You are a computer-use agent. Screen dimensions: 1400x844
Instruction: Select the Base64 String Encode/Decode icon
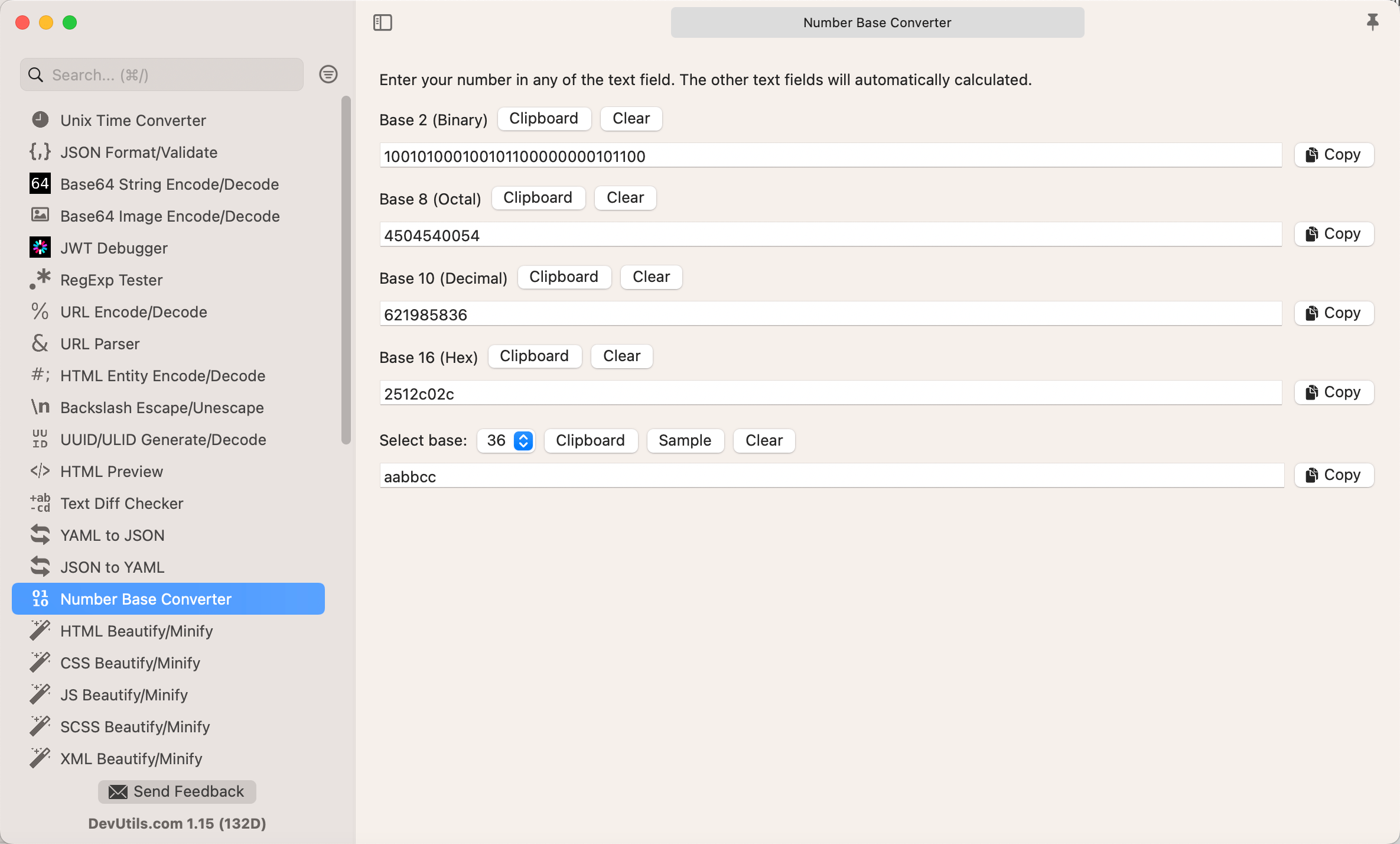pyautogui.click(x=40, y=184)
